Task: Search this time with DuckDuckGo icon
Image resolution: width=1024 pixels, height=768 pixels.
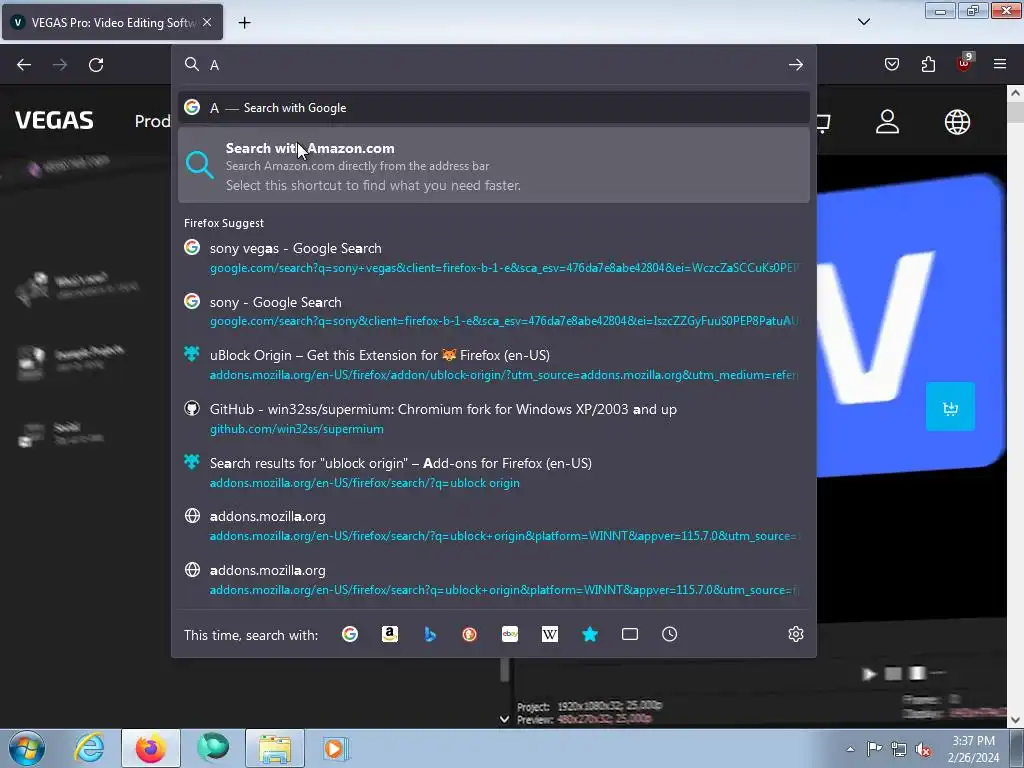Action: [470, 634]
